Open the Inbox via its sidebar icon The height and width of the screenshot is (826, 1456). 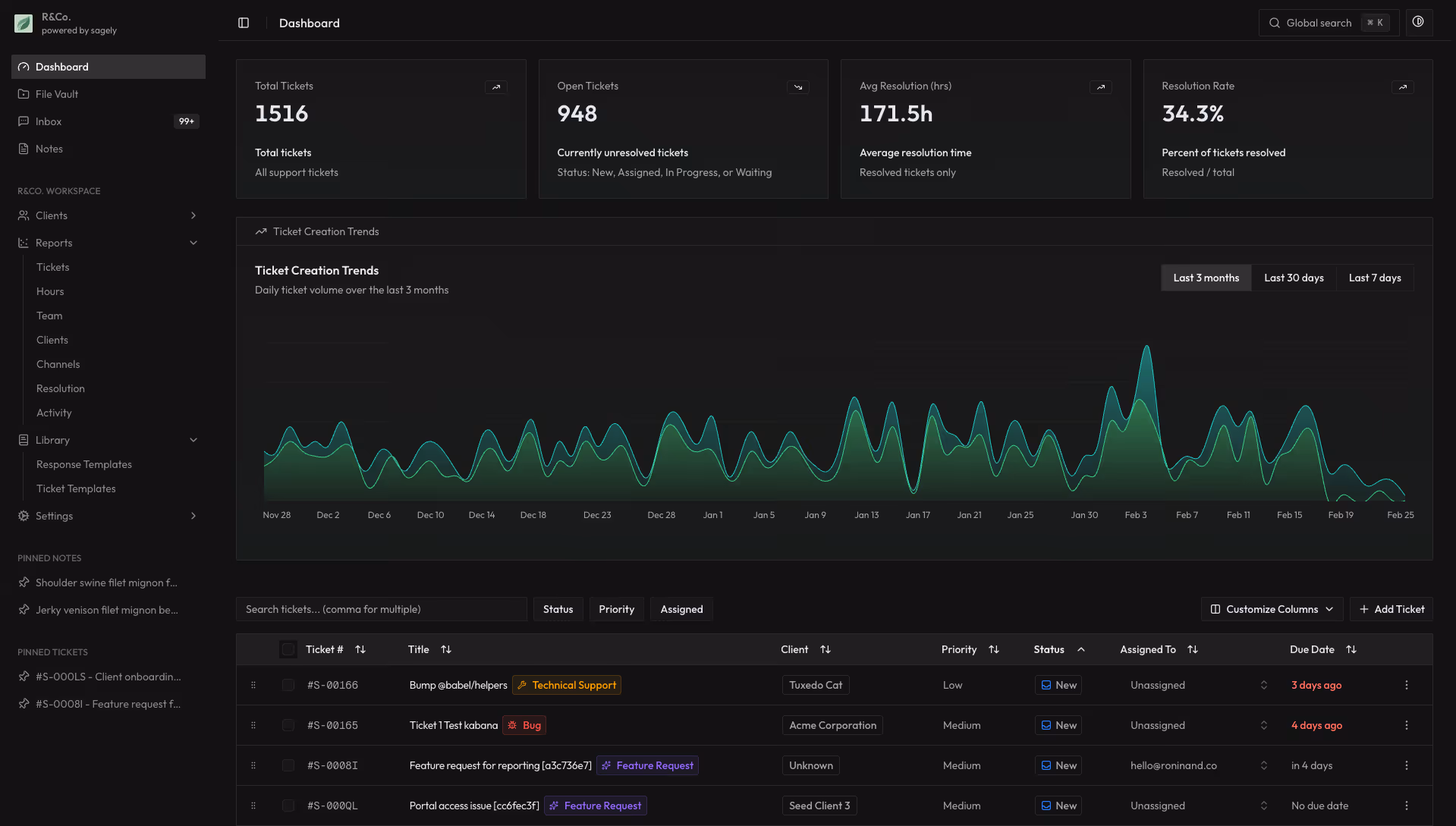[24, 121]
